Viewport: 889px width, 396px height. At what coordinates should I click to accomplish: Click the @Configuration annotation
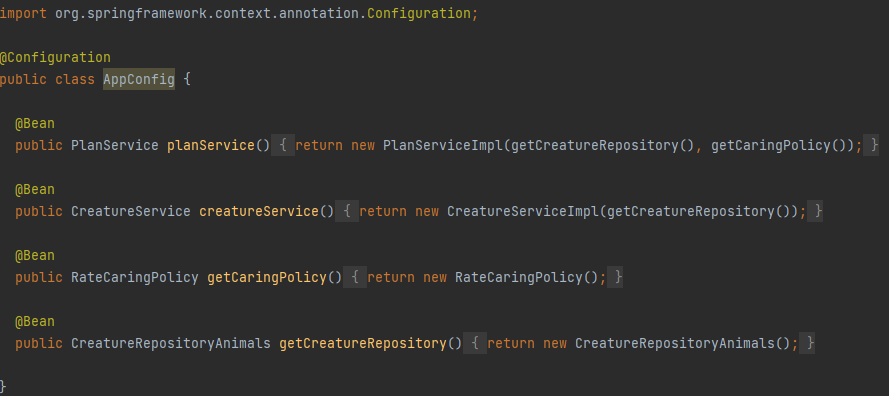point(56,58)
